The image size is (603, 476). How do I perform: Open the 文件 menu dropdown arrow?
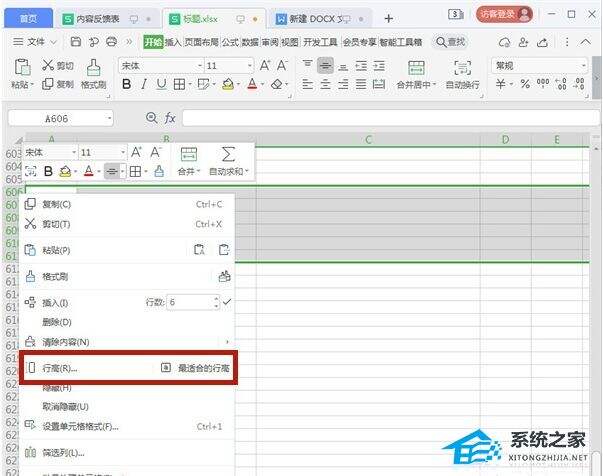click(x=54, y=42)
